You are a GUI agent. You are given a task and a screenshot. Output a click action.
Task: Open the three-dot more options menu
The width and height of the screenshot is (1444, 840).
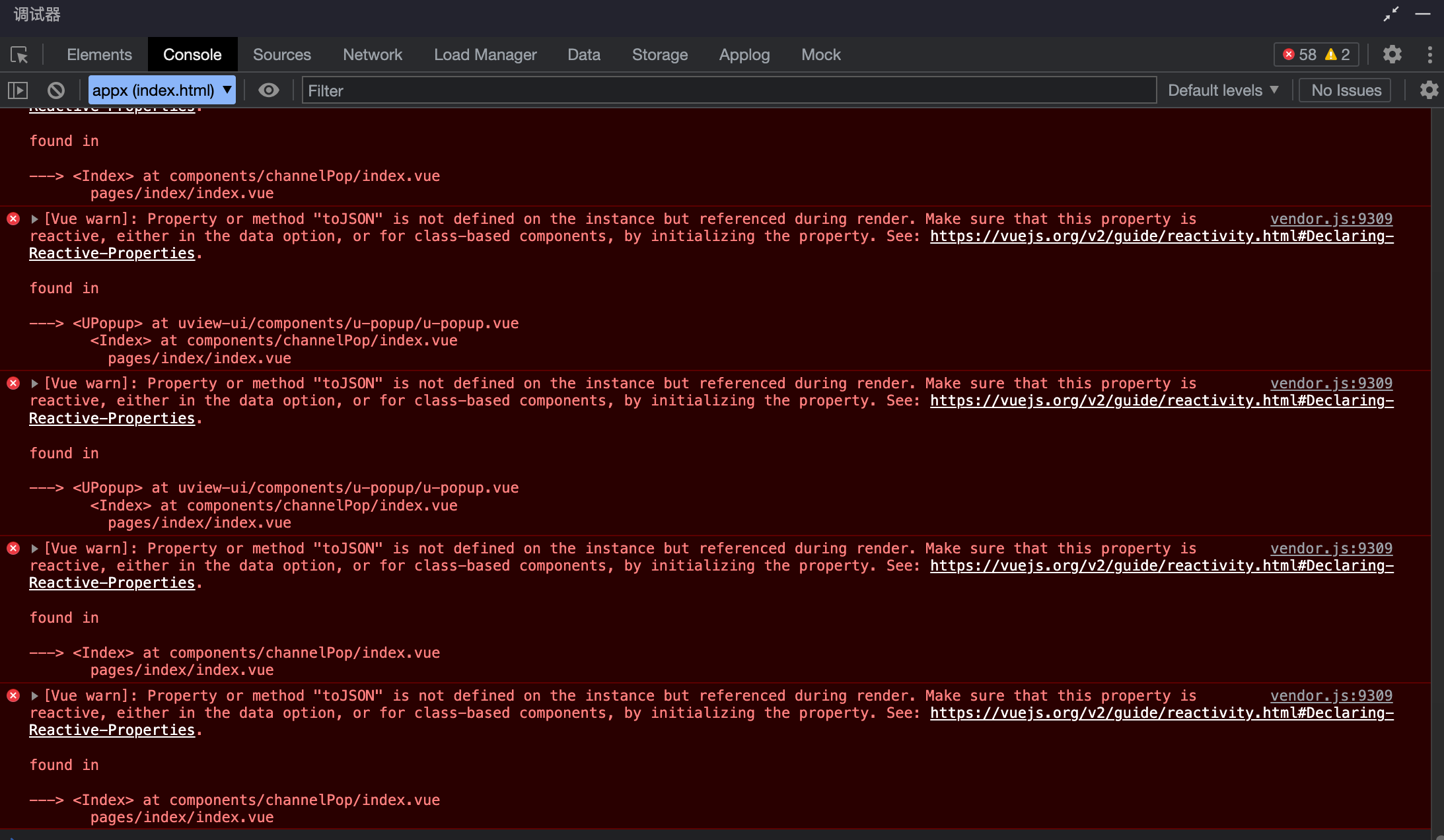[1429, 54]
